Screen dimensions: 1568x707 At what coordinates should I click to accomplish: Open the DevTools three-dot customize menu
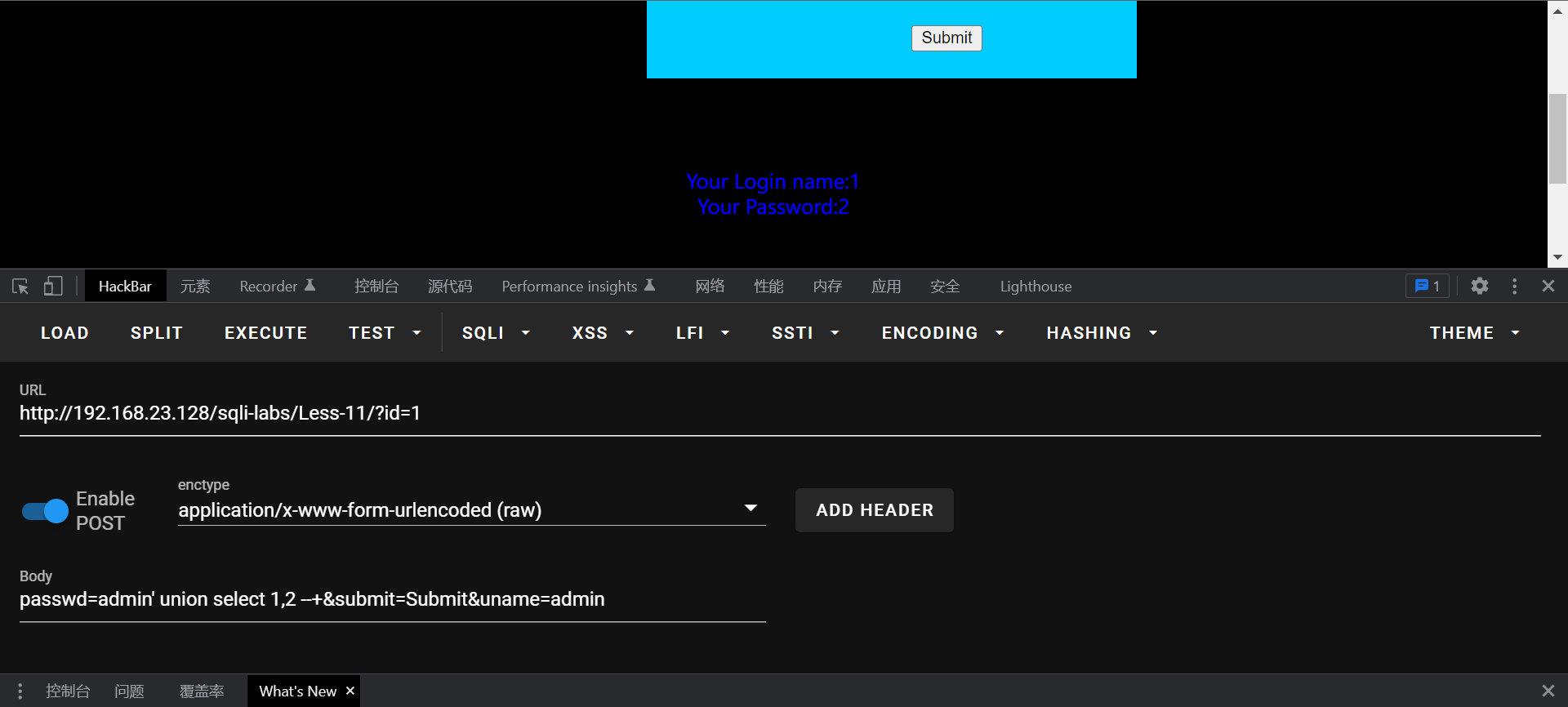[1514, 287]
